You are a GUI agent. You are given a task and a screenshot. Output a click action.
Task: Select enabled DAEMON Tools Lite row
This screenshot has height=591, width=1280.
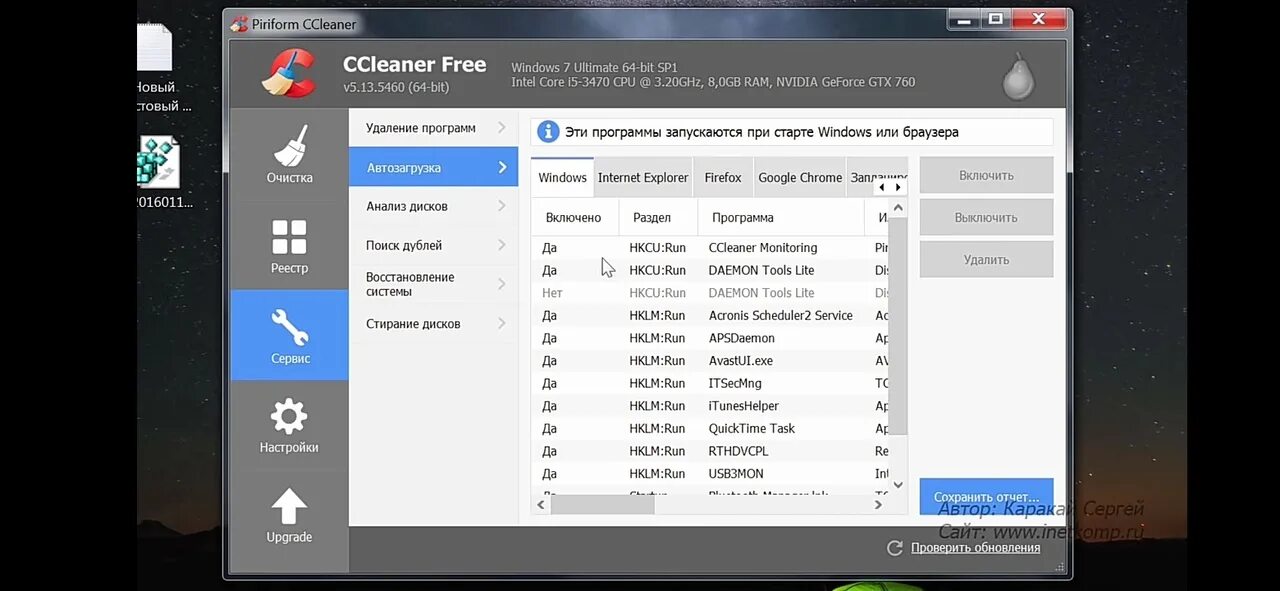(710, 270)
